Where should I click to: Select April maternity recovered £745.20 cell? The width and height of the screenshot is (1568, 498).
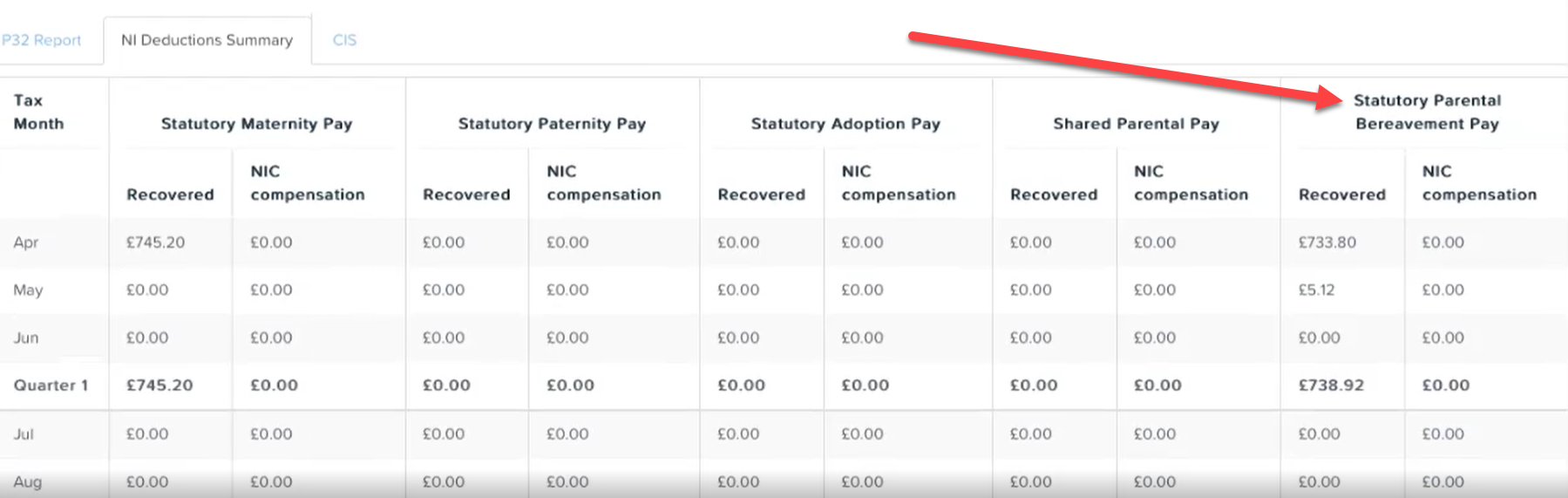[x=156, y=242]
